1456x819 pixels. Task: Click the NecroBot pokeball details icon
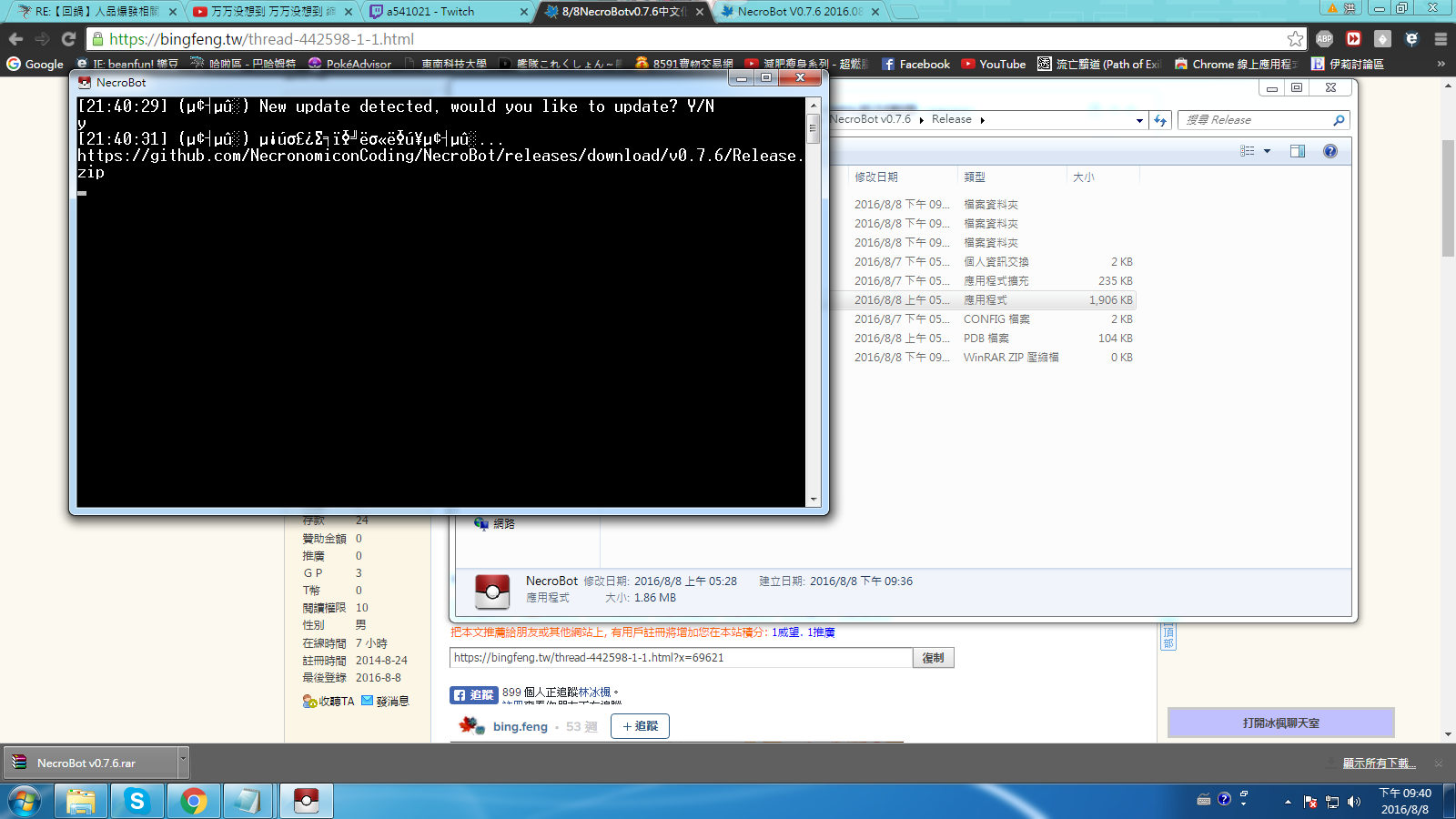click(492, 591)
